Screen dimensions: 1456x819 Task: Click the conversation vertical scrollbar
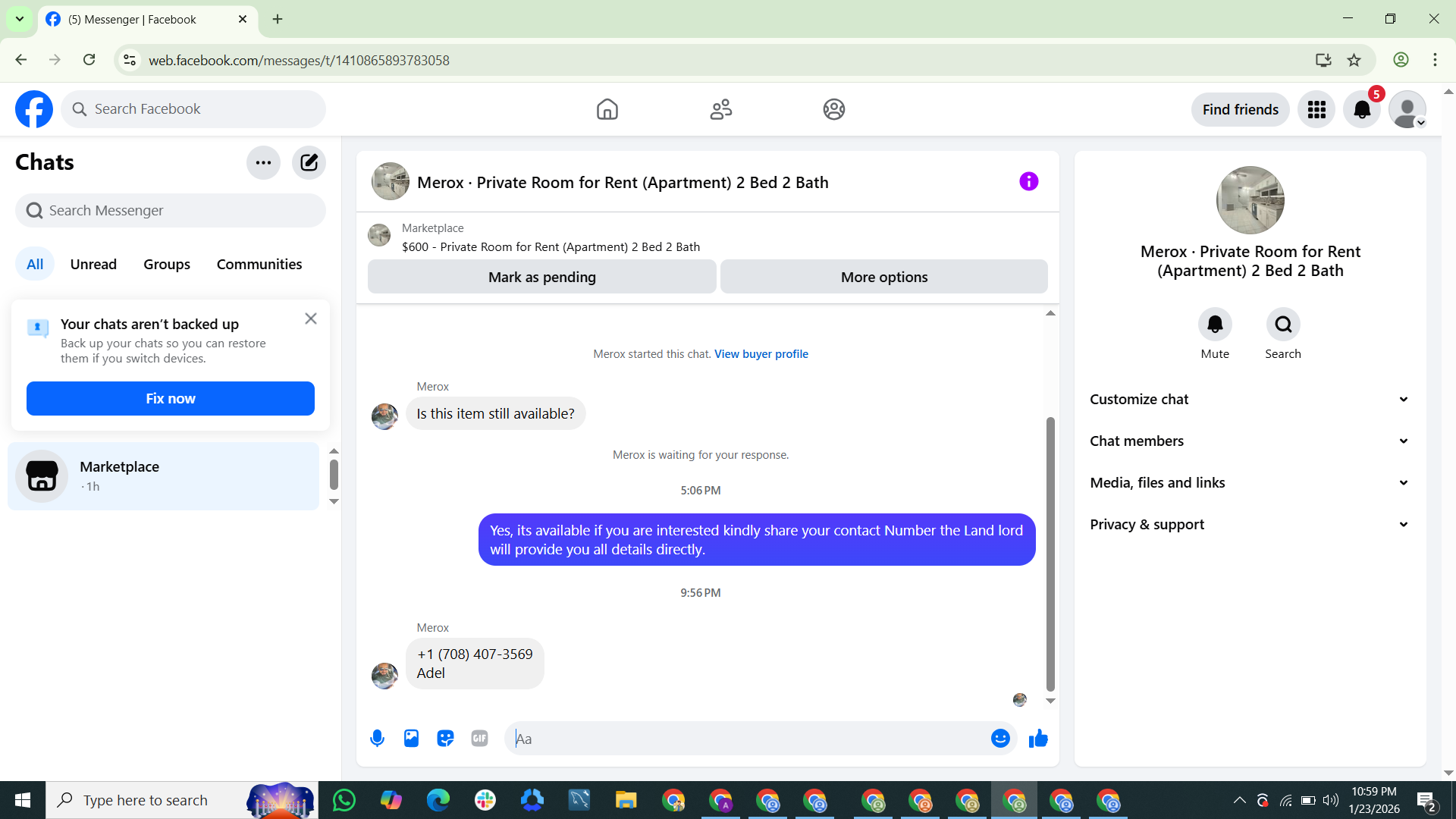(x=1050, y=554)
